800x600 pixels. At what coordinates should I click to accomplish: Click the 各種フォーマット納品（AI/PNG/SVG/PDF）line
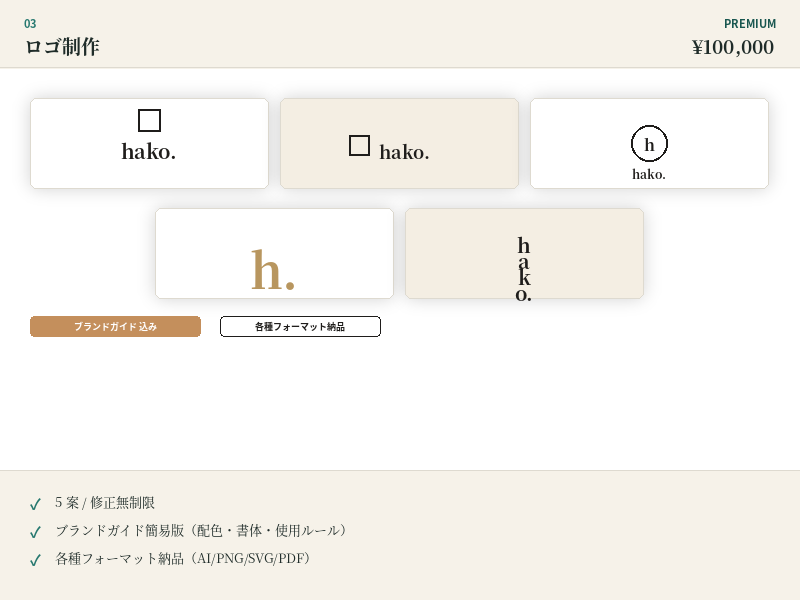pos(183,559)
